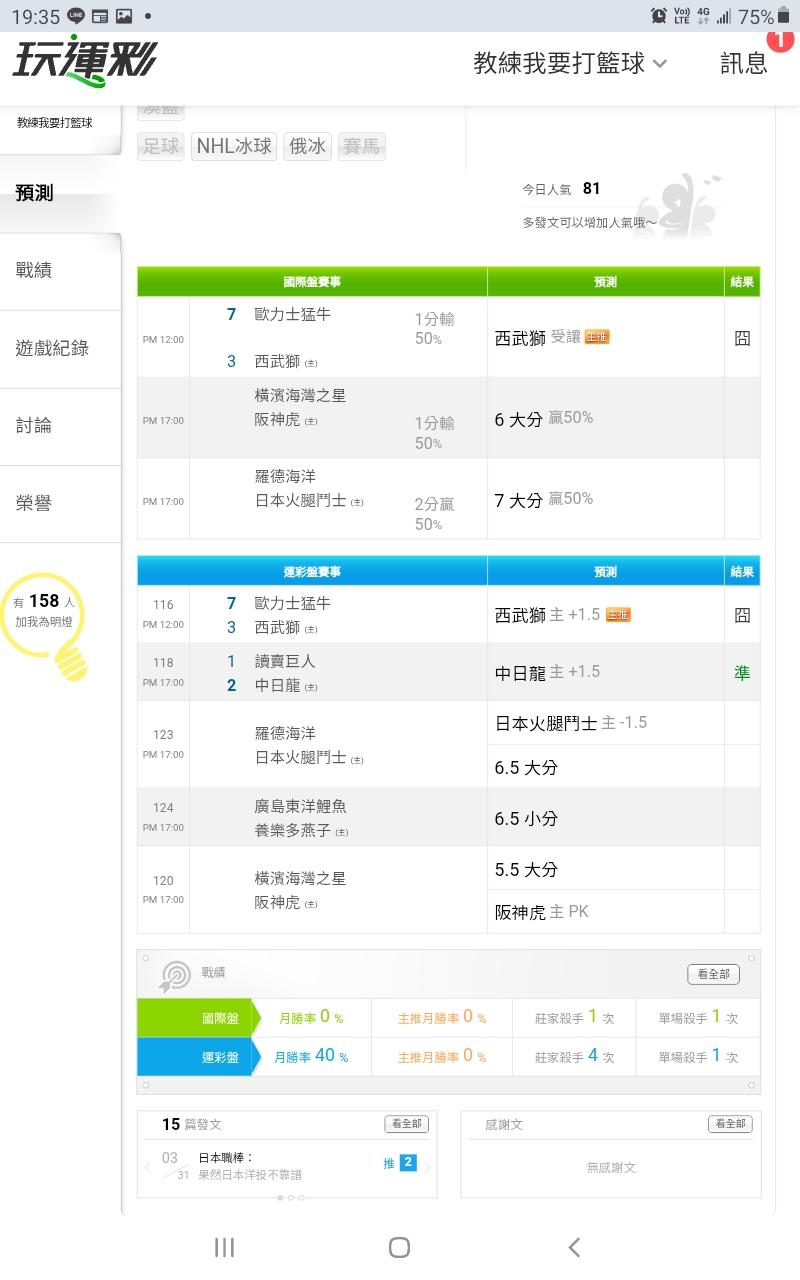
Task: Select the NHL冰球 sport filter
Action: pos(234,147)
